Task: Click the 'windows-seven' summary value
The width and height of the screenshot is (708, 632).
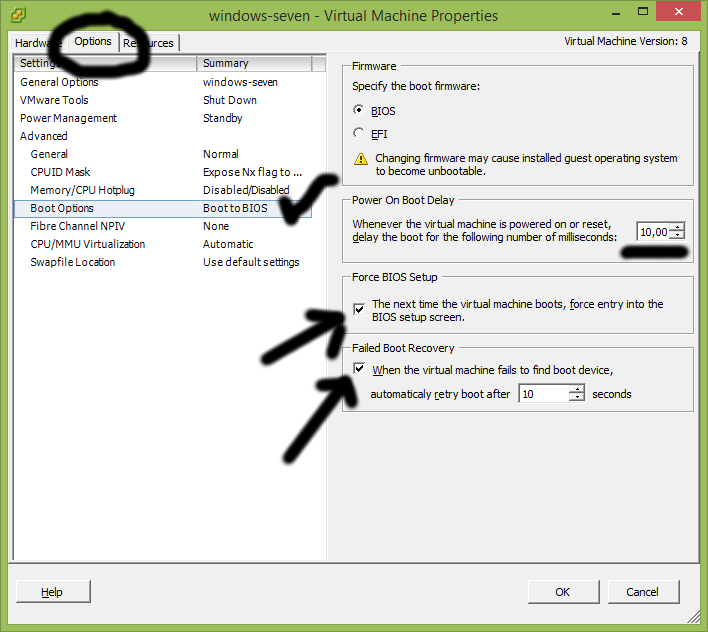Action: coord(240,82)
